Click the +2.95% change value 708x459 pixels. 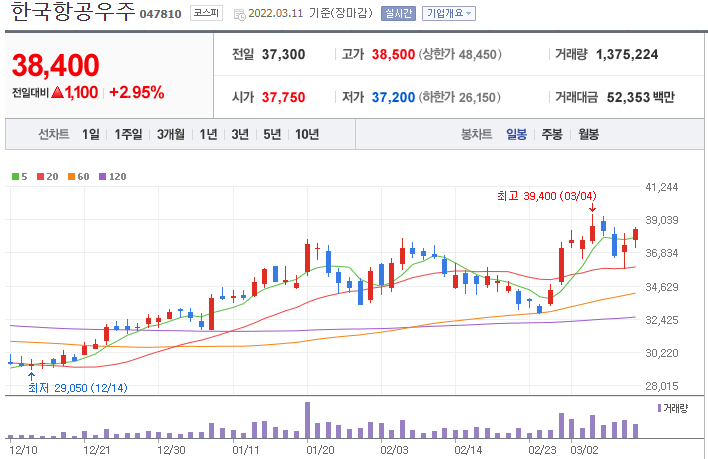(x=136, y=93)
